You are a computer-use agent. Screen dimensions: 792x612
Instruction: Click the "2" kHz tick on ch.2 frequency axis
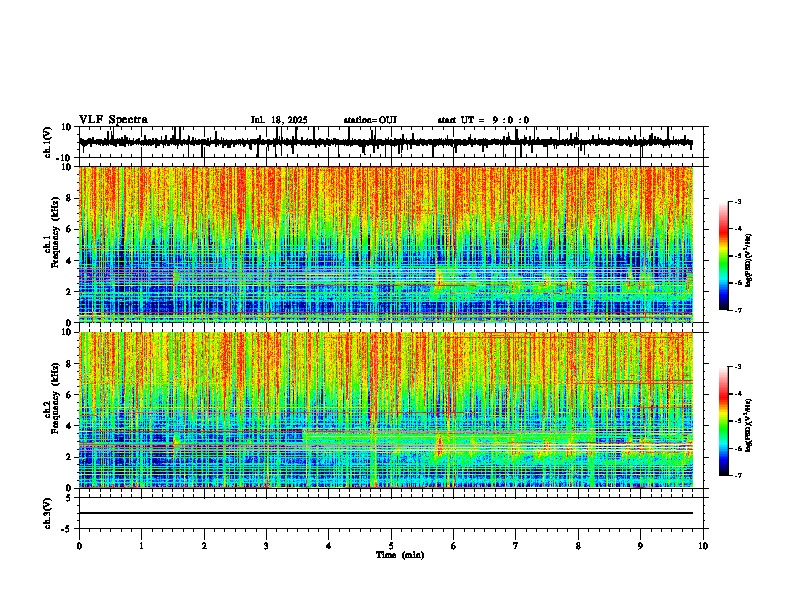pyautogui.click(x=70, y=457)
